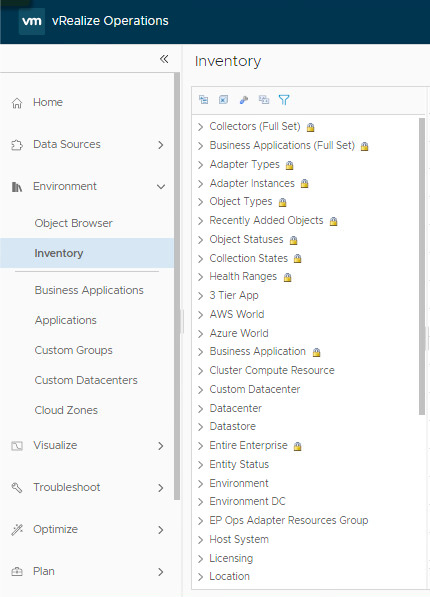
Task: Select Inventory menu item
Action: tap(87, 253)
